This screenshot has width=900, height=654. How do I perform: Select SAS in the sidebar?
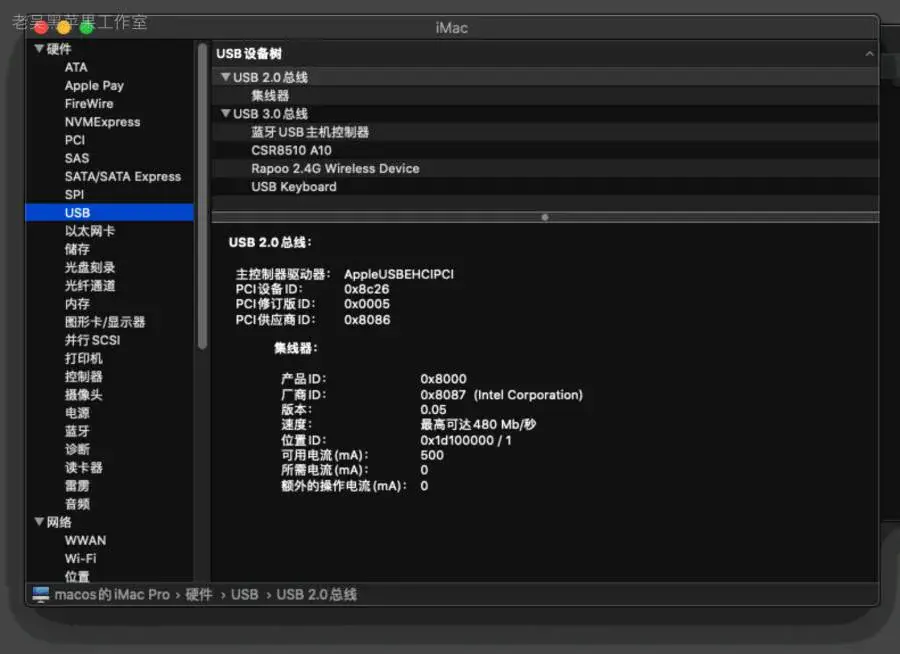click(76, 158)
